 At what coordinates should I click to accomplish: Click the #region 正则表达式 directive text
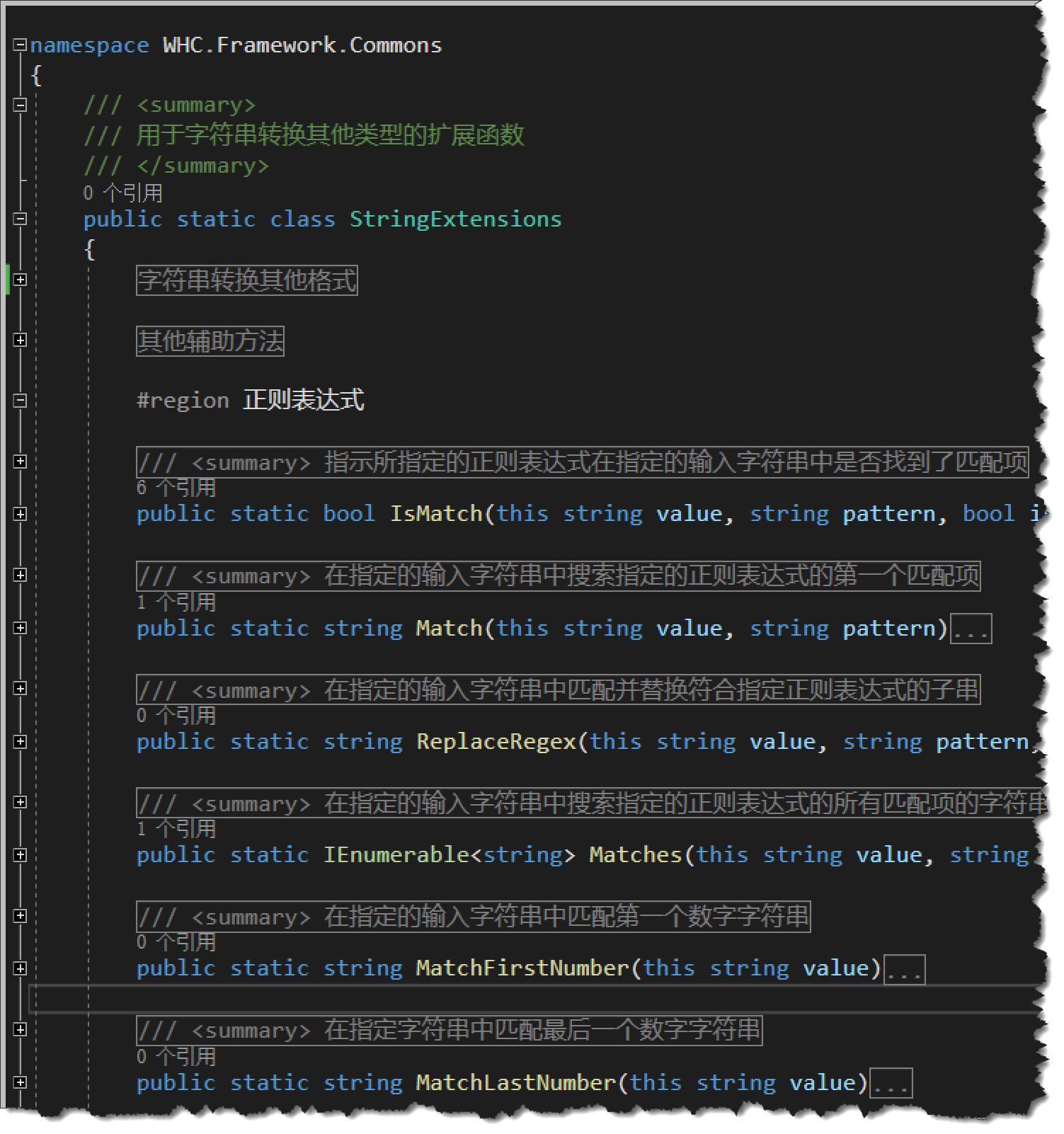(251, 401)
